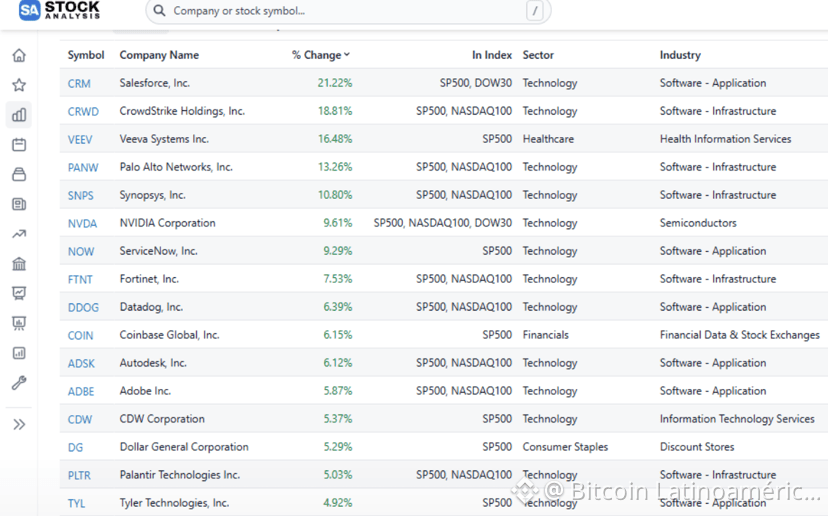The width and height of the screenshot is (828, 516).
Task: Open the VEEV ticker link
Action: point(80,139)
